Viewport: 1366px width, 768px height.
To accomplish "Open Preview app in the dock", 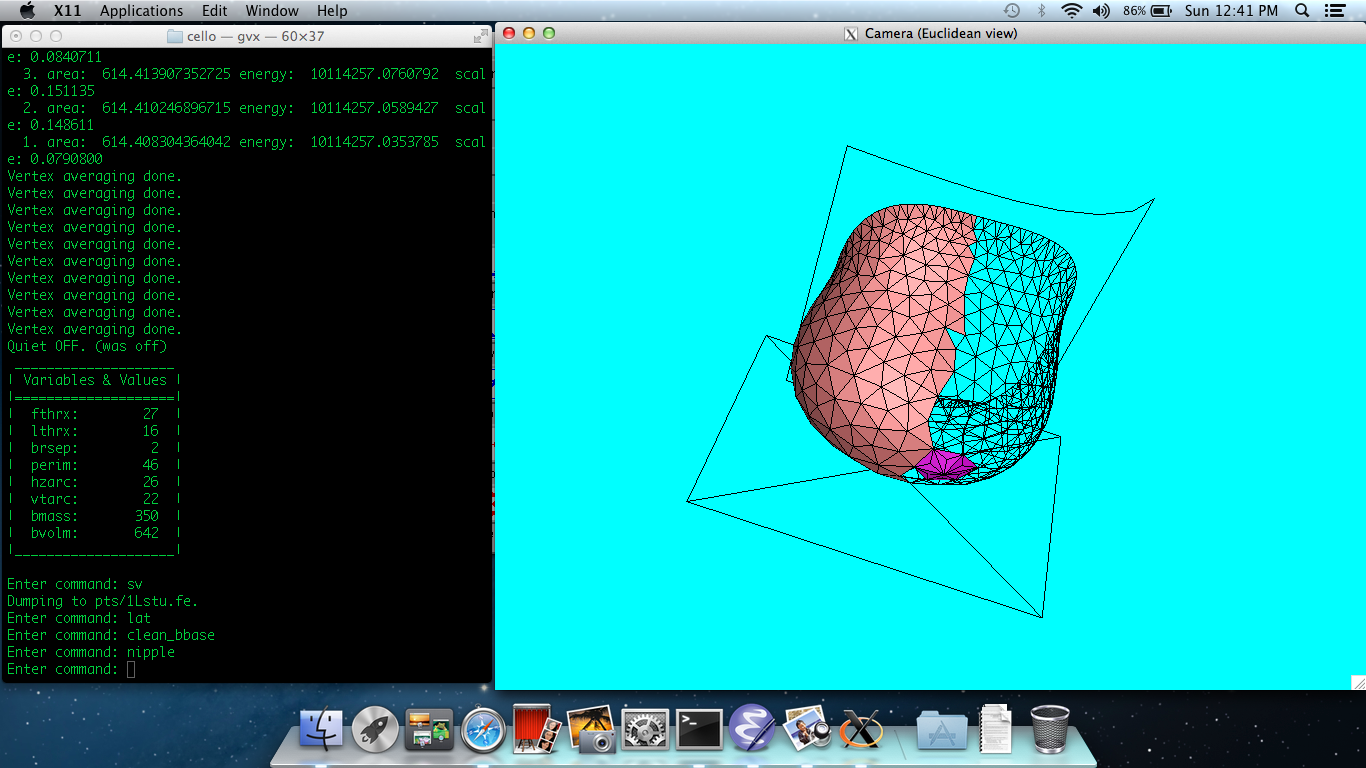I will point(807,729).
